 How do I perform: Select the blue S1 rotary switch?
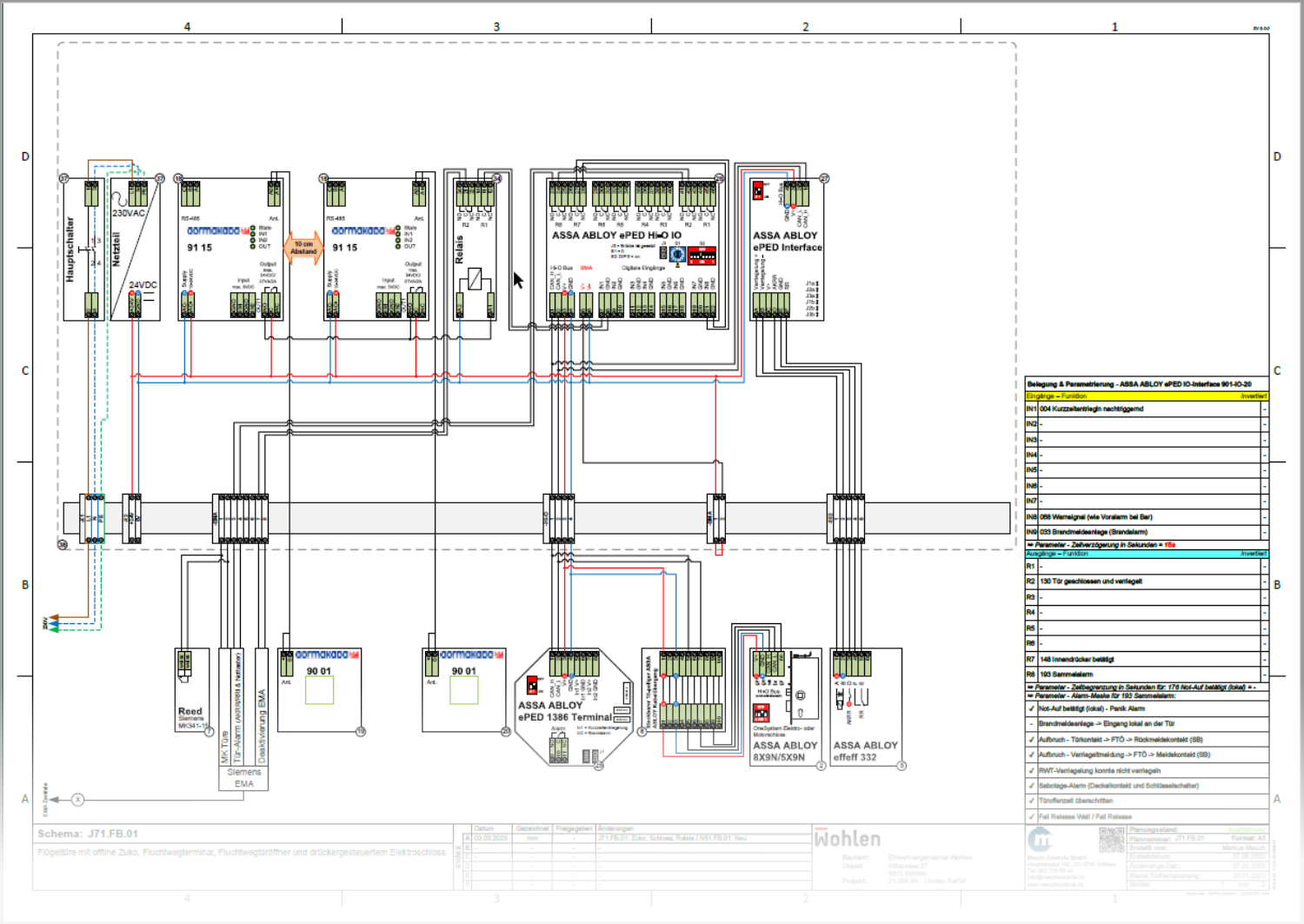coord(678,255)
